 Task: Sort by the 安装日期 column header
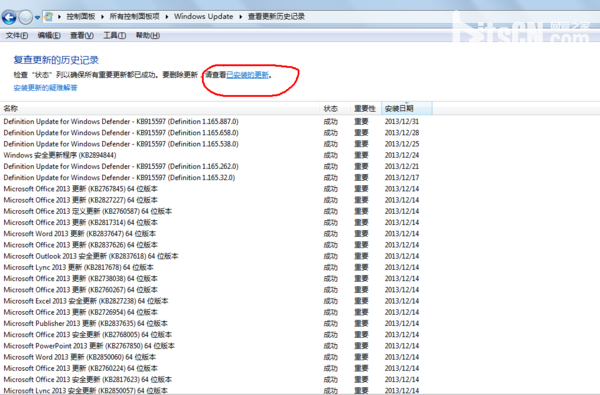tap(407, 109)
